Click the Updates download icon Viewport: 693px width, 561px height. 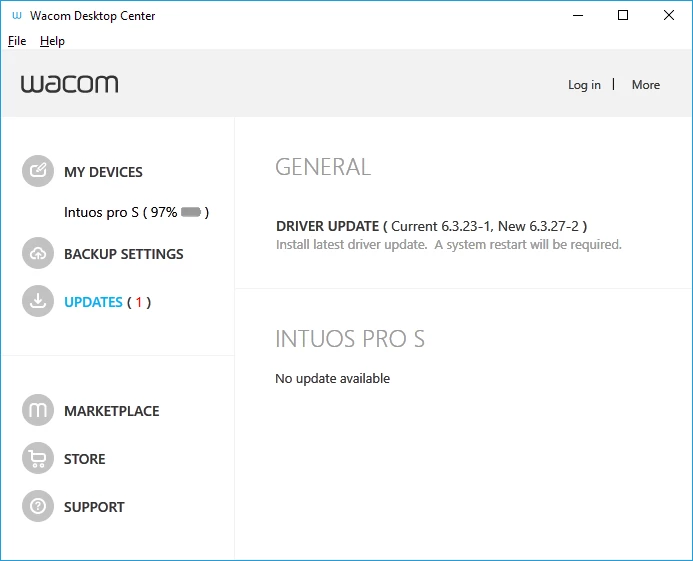pos(38,301)
